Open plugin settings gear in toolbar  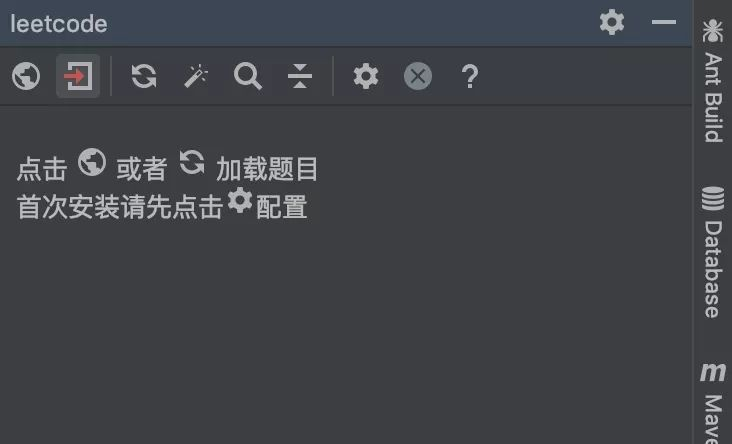(366, 76)
